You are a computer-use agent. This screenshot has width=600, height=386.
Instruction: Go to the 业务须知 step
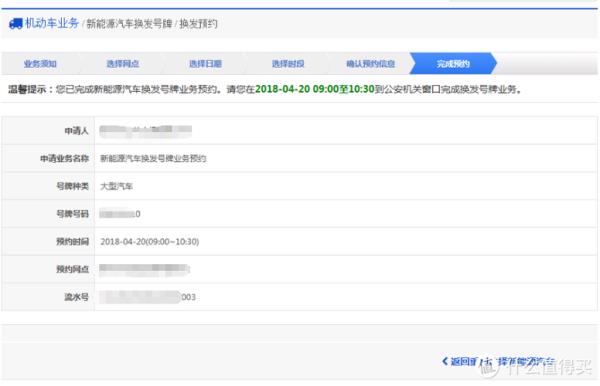(40, 64)
